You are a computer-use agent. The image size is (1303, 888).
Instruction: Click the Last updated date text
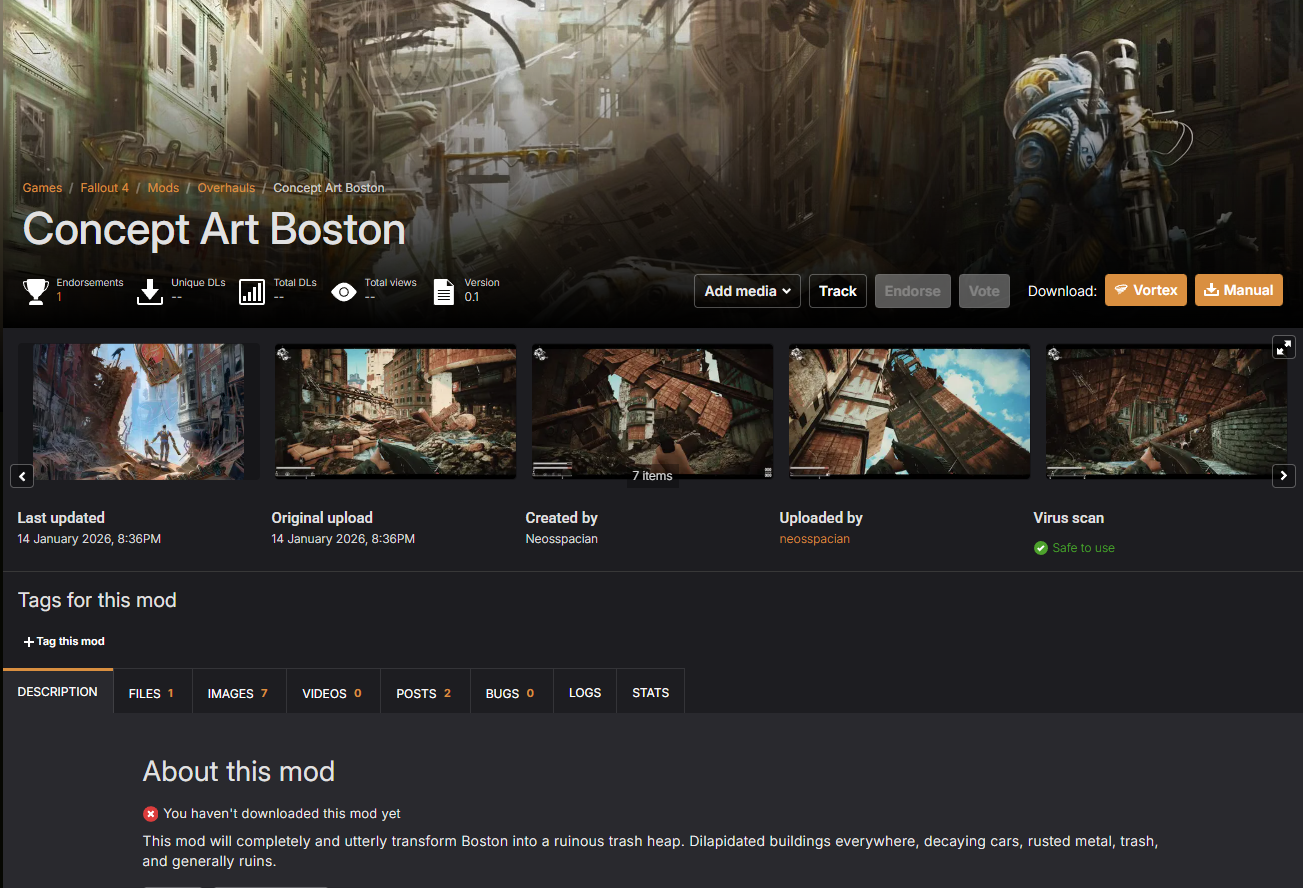coord(89,539)
